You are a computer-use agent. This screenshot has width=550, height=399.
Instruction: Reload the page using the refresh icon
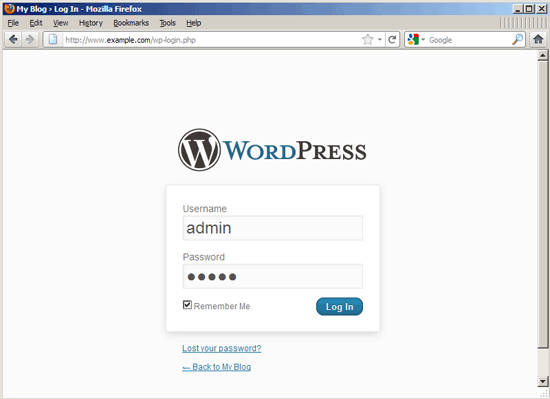point(392,39)
